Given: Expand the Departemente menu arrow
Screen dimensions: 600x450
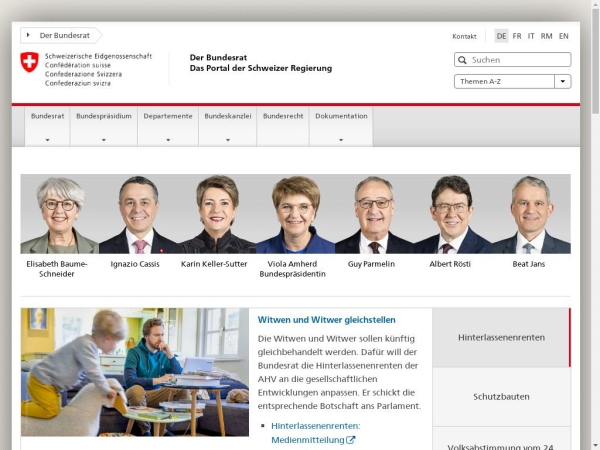Looking at the screenshot, I should point(168,140).
